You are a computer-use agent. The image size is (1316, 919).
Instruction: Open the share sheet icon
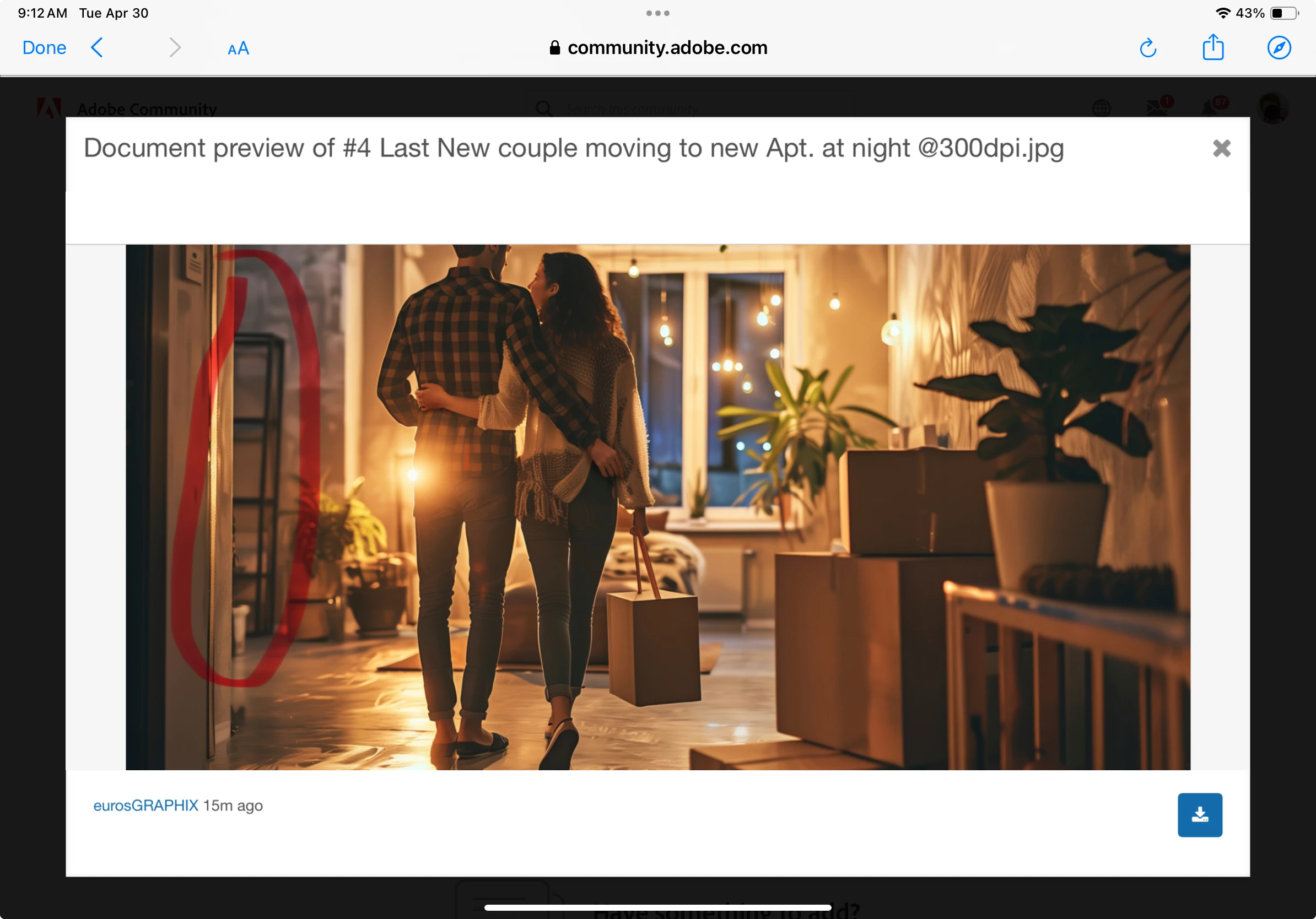click(x=1213, y=47)
